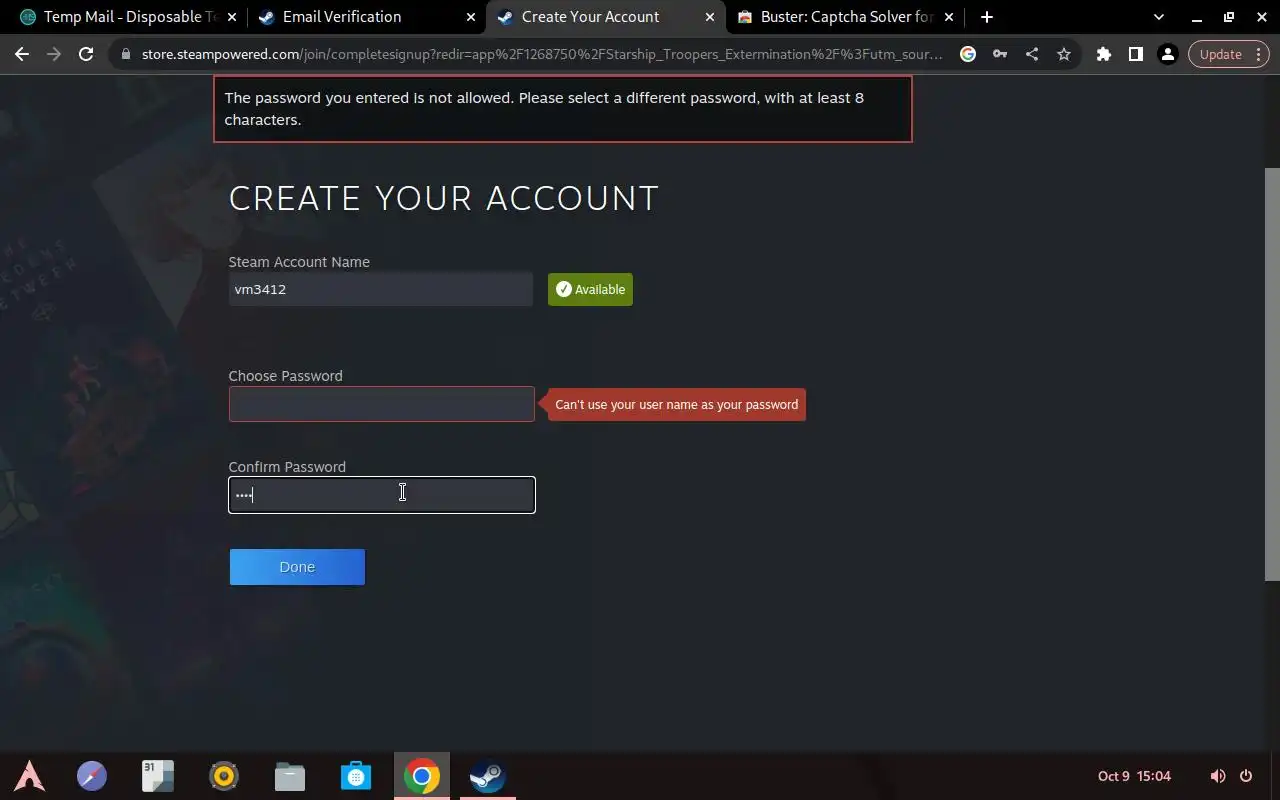This screenshot has height=800, width=1280.
Task: Click the Confirm Password field
Action: [x=381, y=495]
